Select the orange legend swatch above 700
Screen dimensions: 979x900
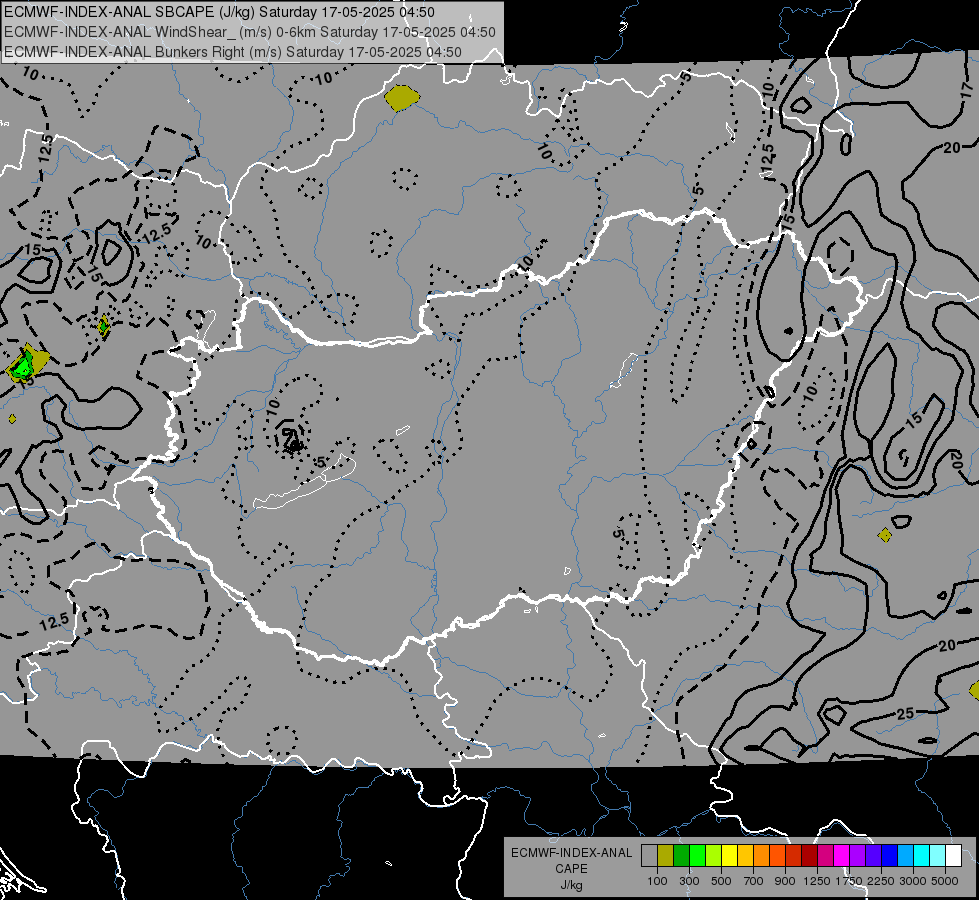pyautogui.click(x=761, y=855)
